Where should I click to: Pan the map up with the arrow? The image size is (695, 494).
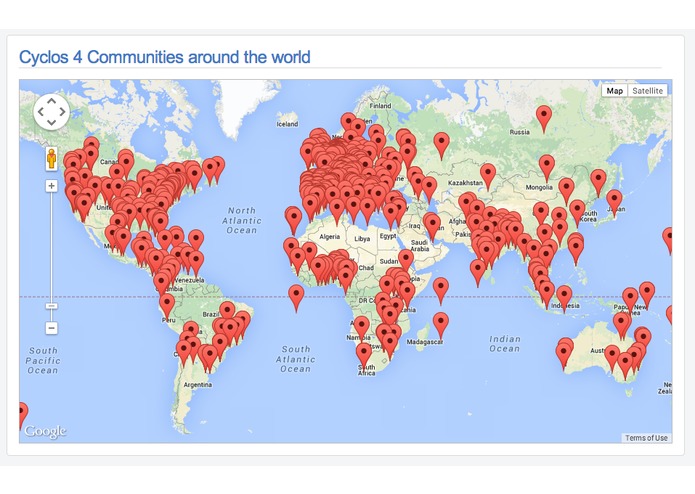point(51,102)
